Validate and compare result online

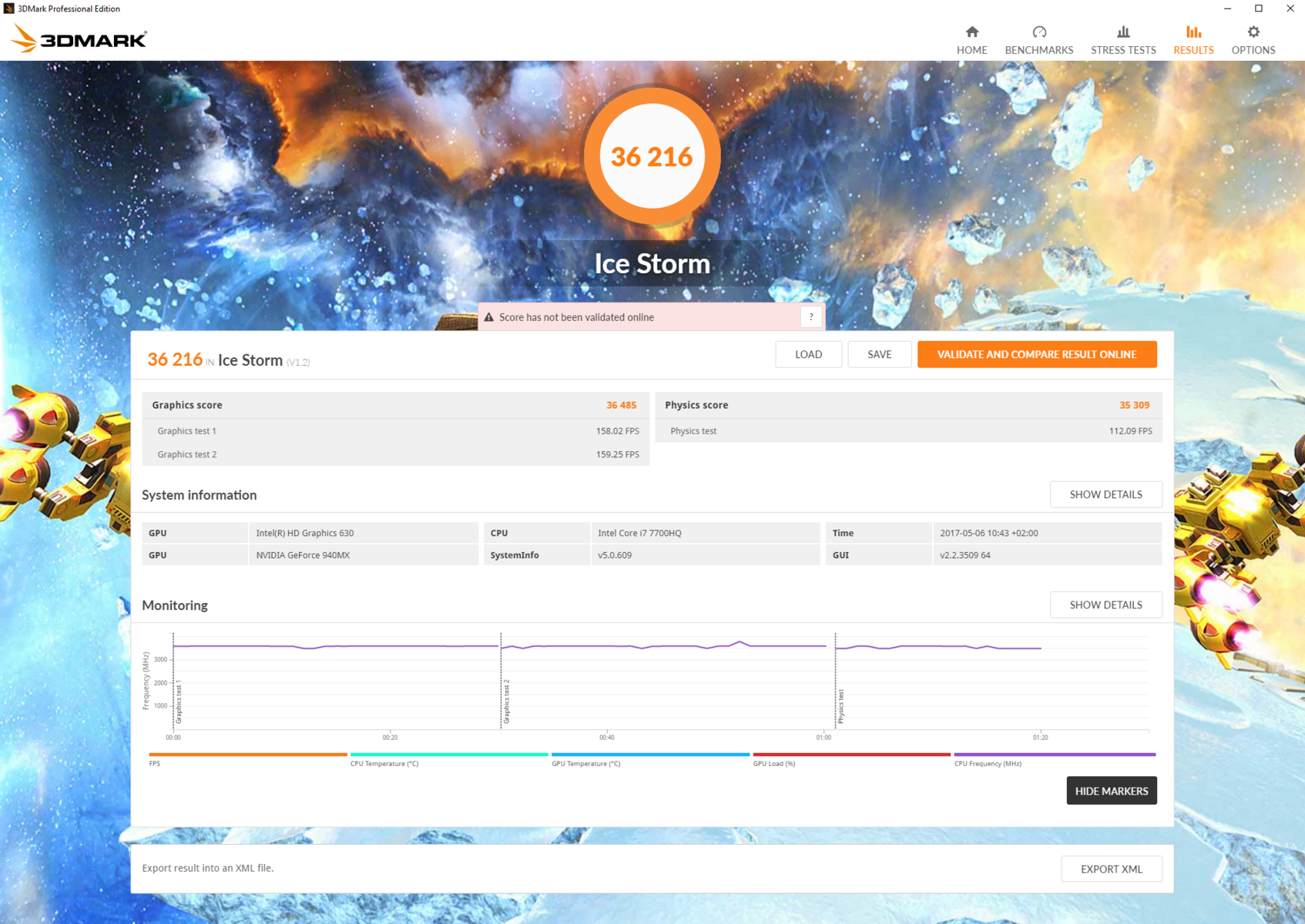1037,354
